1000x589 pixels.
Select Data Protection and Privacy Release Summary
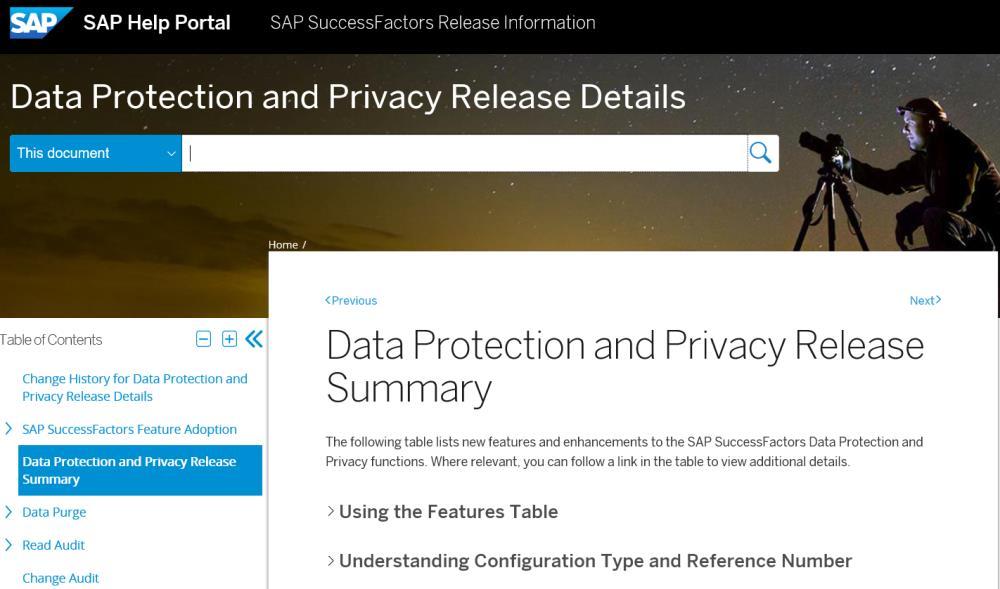tap(140, 470)
